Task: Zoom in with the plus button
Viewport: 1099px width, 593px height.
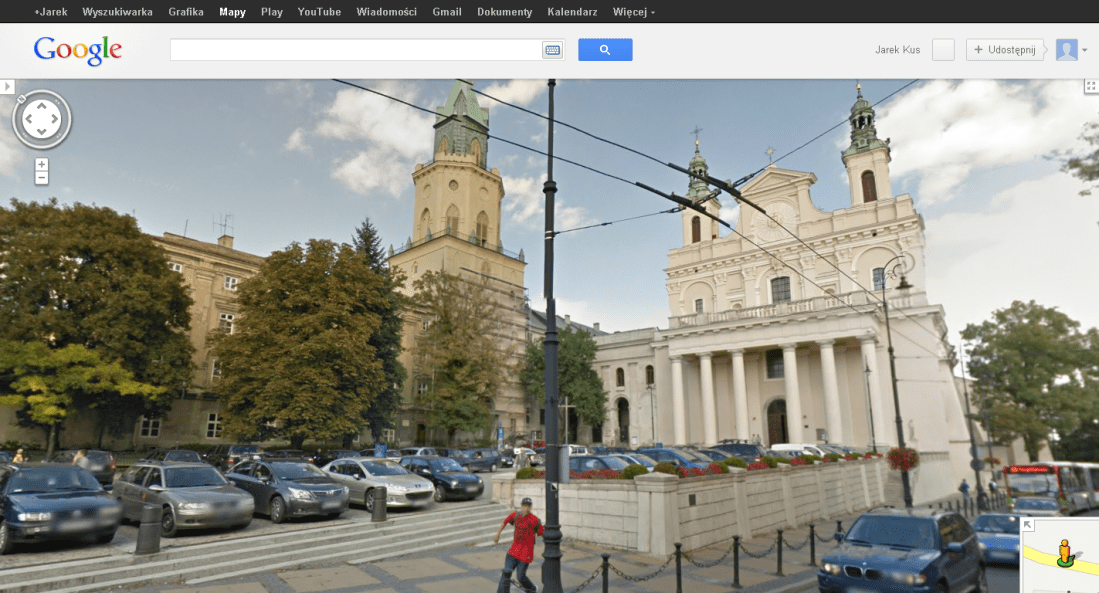Action: point(41,164)
